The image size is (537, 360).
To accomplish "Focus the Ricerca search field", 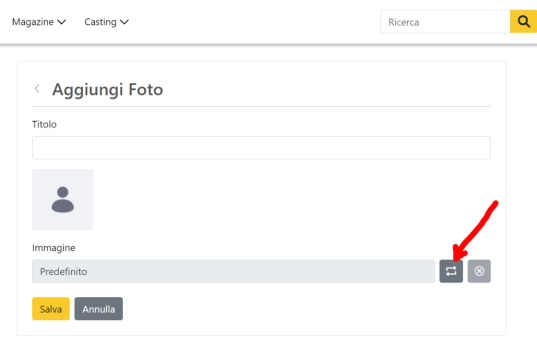I will tap(445, 22).
